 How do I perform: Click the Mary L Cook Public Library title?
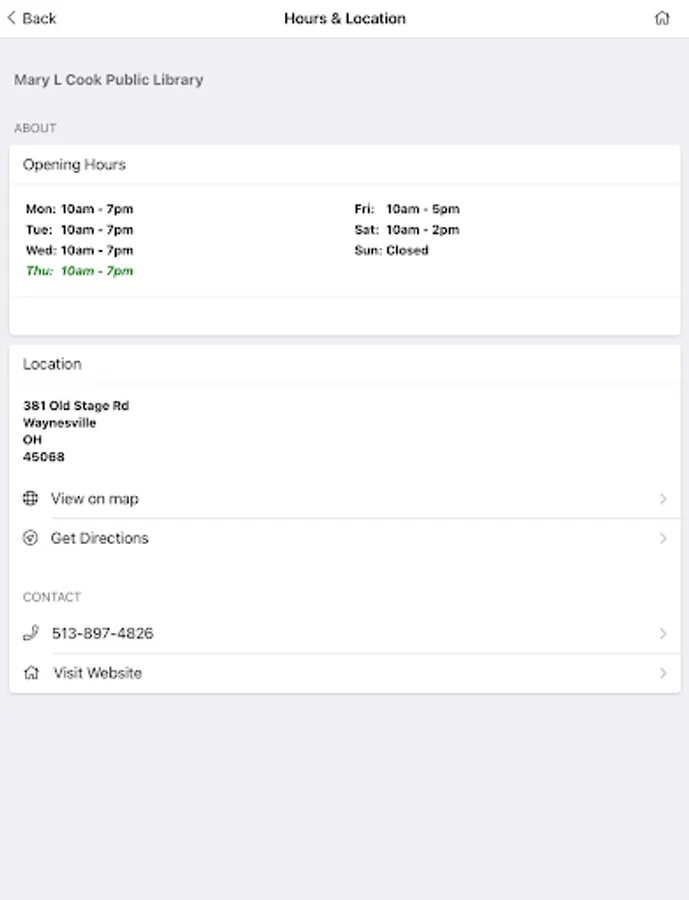click(108, 80)
